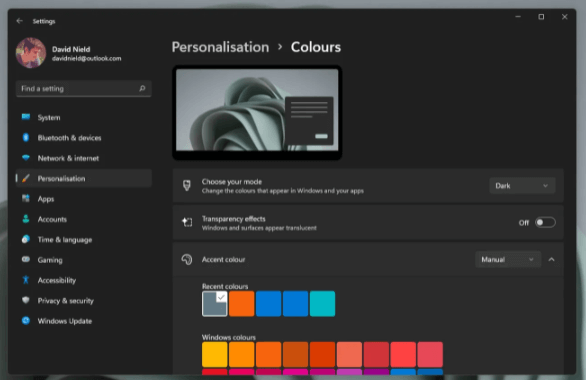Click the Personalisation paintbrush icon
This screenshot has height=380, width=586.
[x=26, y=178]
